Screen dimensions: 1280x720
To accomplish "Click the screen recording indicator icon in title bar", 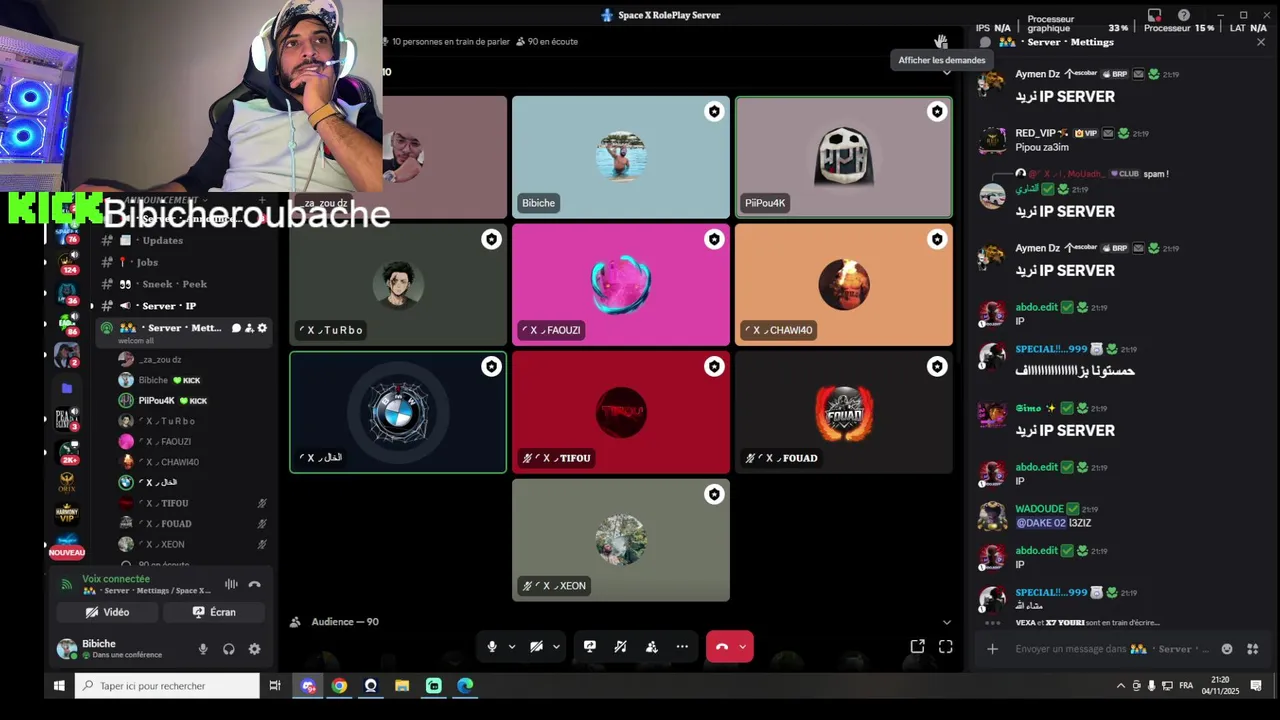I will 1155,15.
